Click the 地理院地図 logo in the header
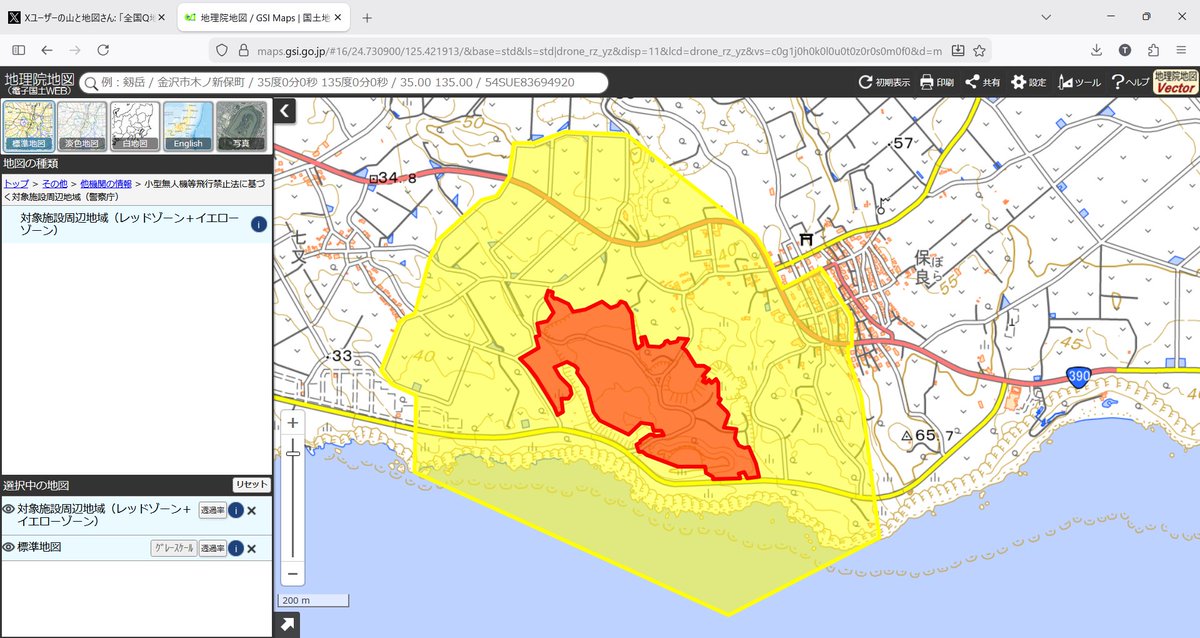Image resolution: width=1200 pixels, height=638 pixels. pyautogui.click(x=38, y=82)
